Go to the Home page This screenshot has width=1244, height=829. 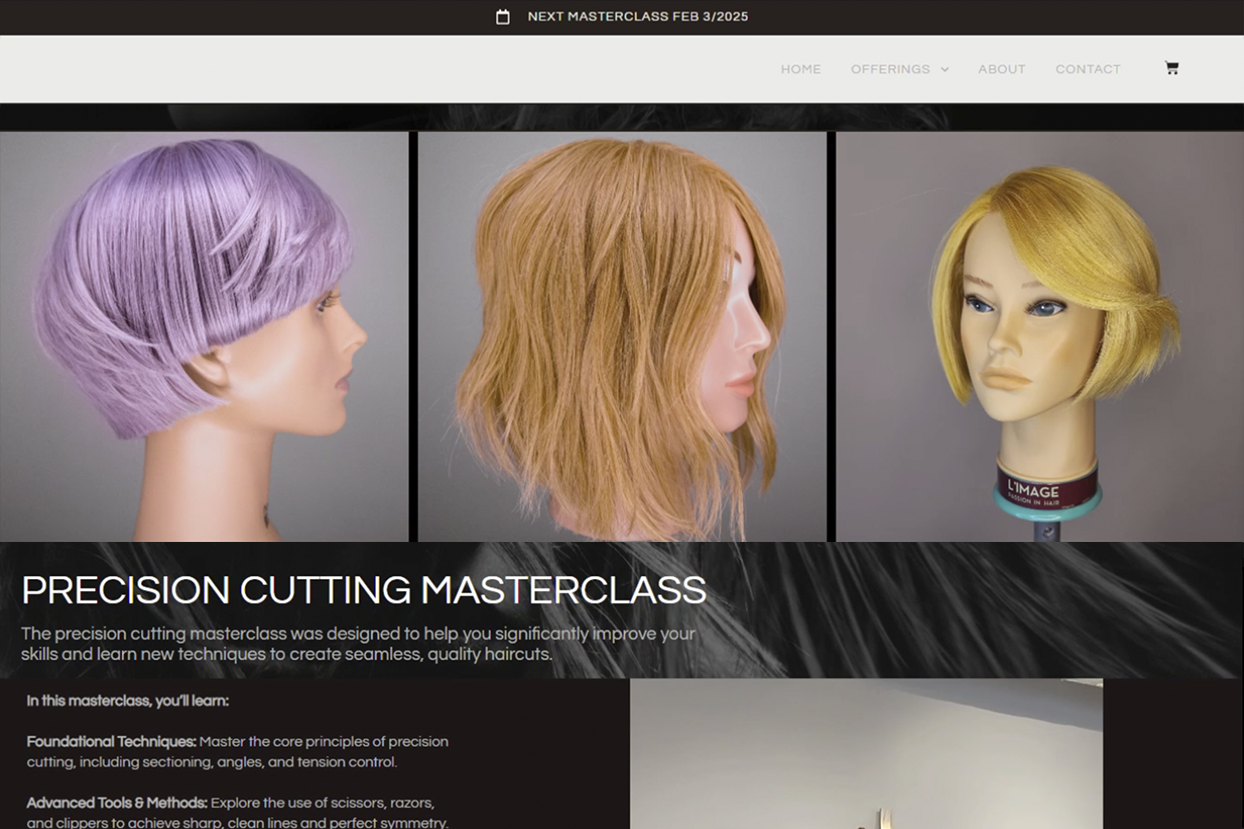pyautogui.click(x=800, y=69)
